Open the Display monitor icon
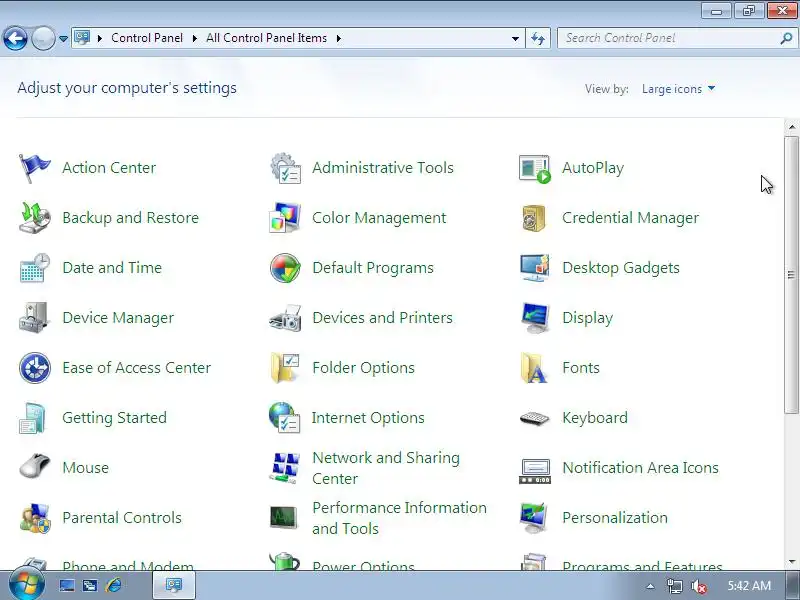Image resolution: width=800 pixels, height=600 pixels. 535,318
